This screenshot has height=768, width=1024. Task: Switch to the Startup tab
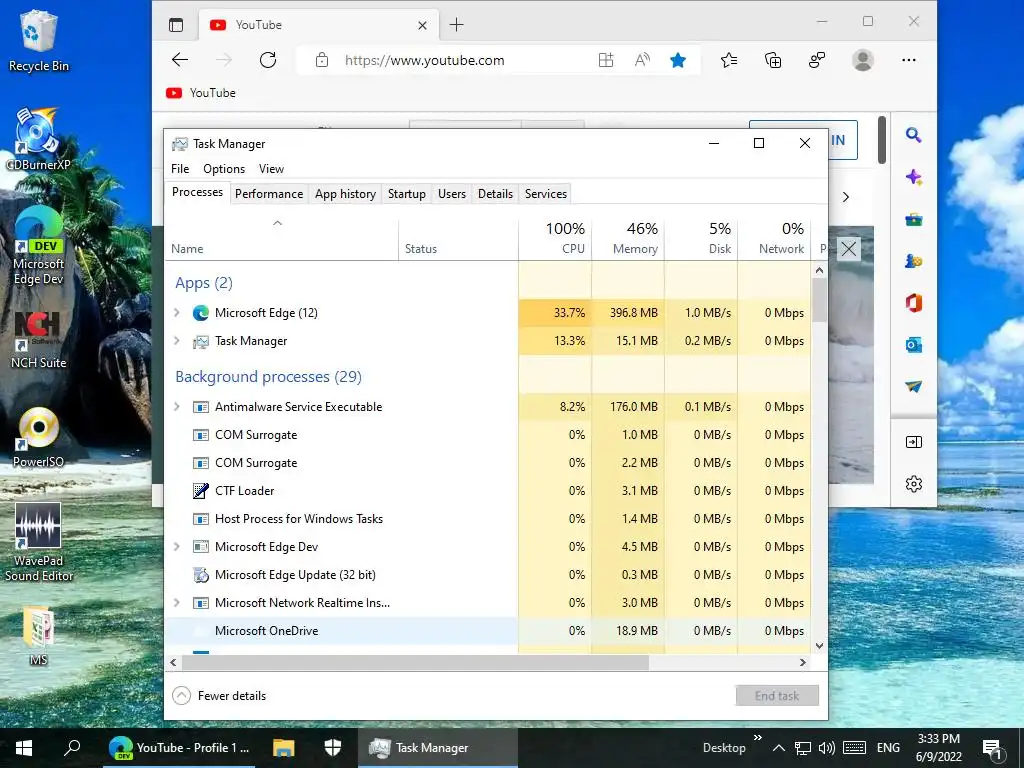pyautogui.click(x=406, y=194)
